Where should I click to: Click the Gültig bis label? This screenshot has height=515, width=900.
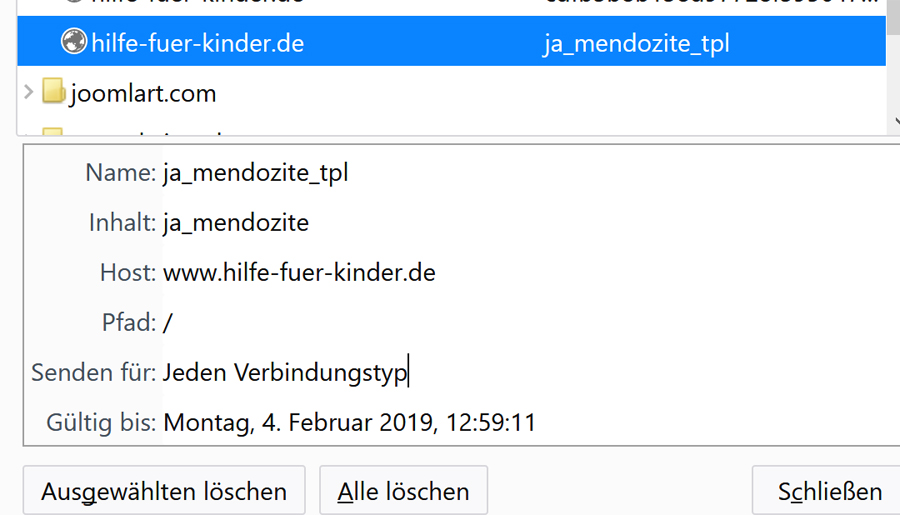(101, 422)
